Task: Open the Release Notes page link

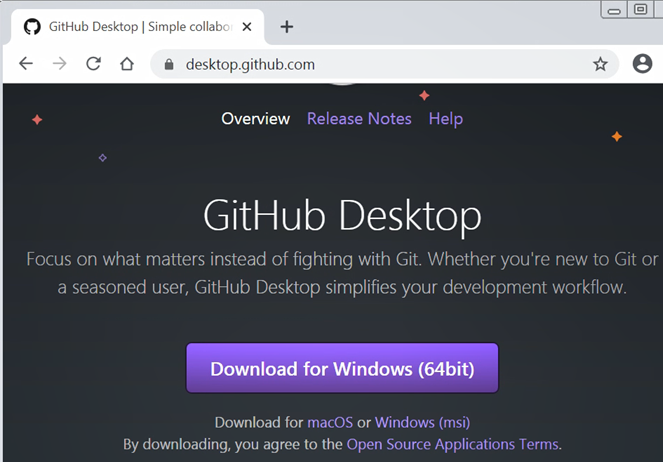Action: pyautogui.click(x=359, y=119)
